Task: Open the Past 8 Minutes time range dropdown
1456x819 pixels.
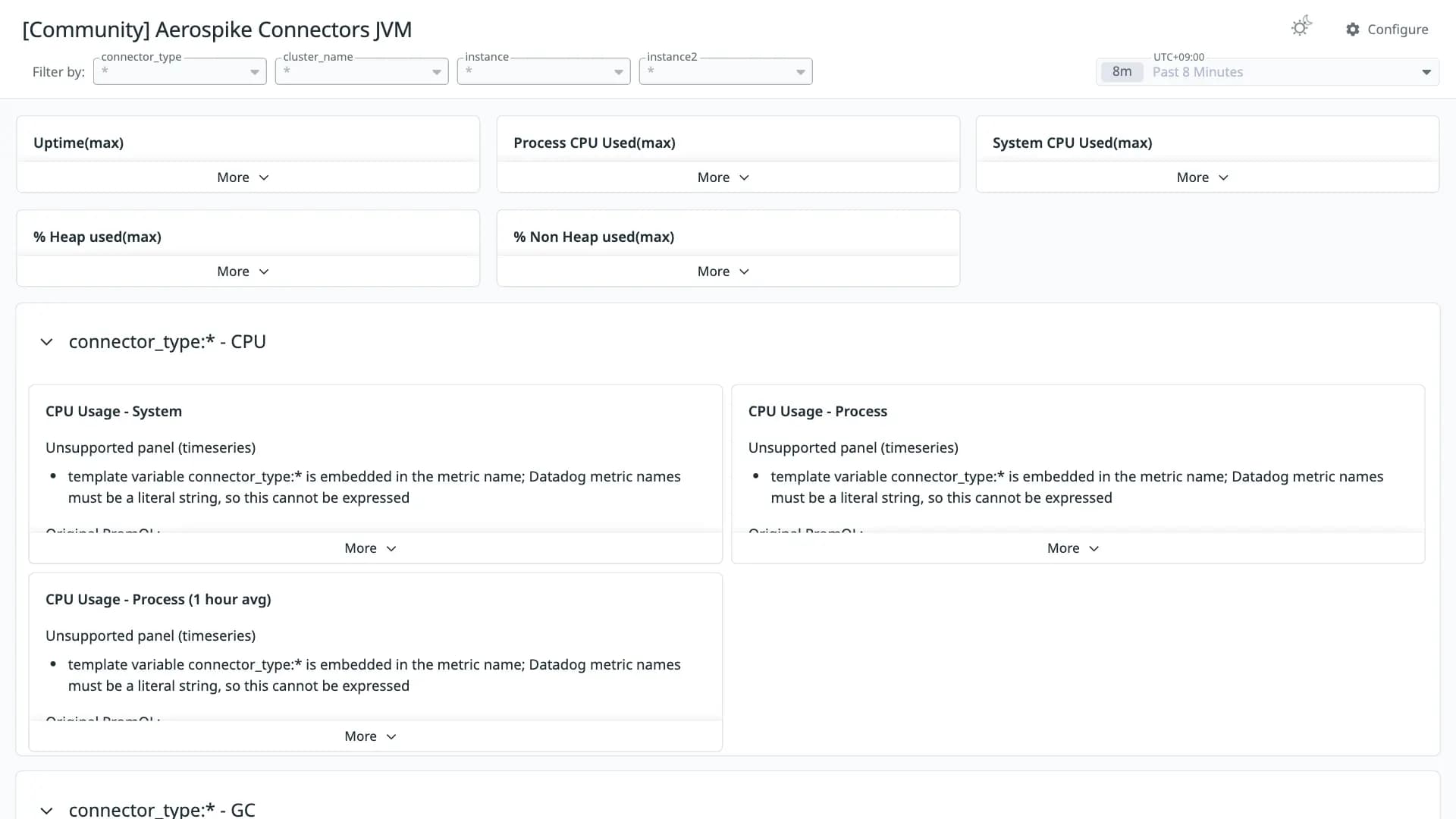Action: click(1267, 72)
